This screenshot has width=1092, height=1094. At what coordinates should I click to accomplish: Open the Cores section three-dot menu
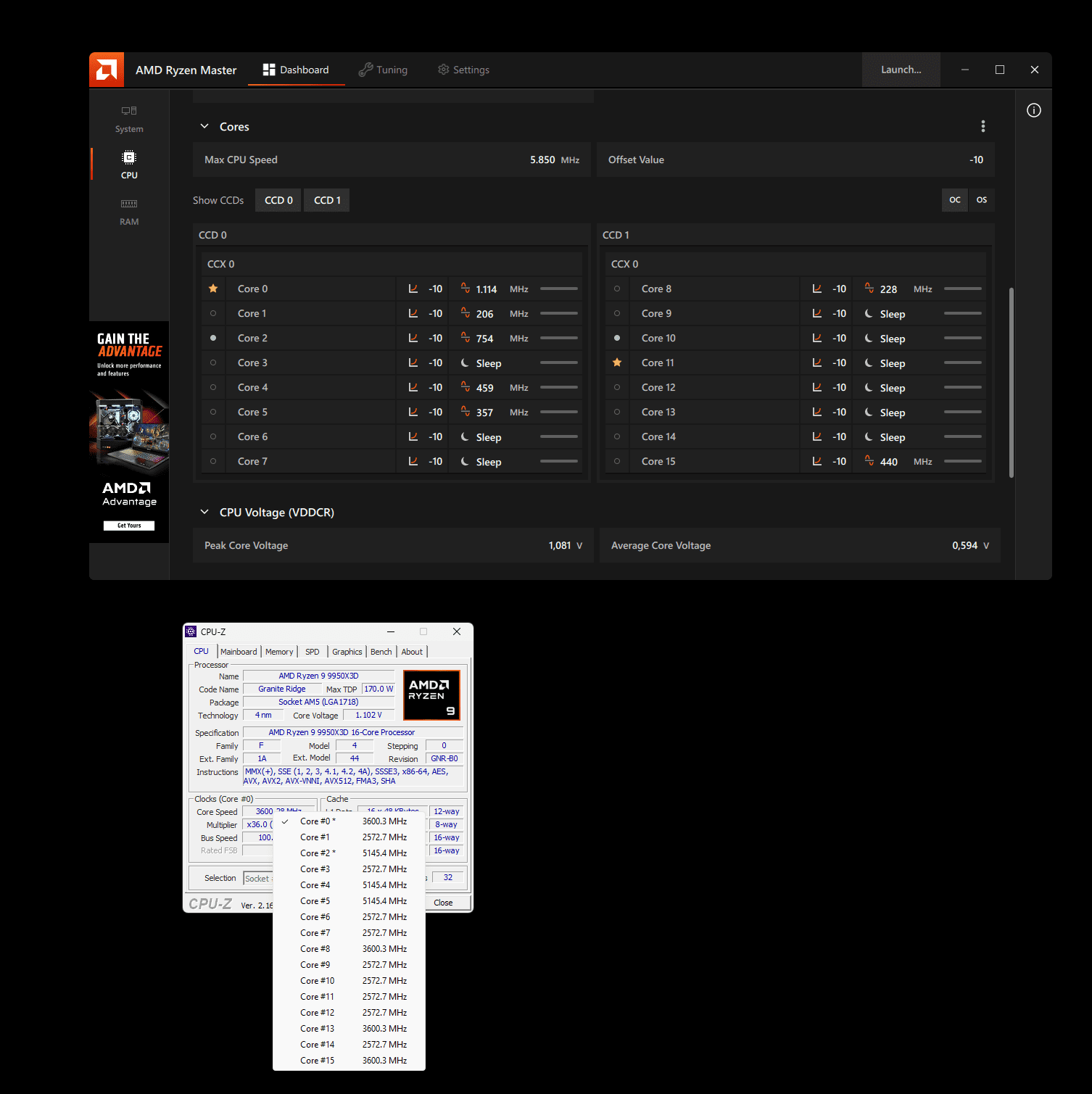[x=983, y=126]
